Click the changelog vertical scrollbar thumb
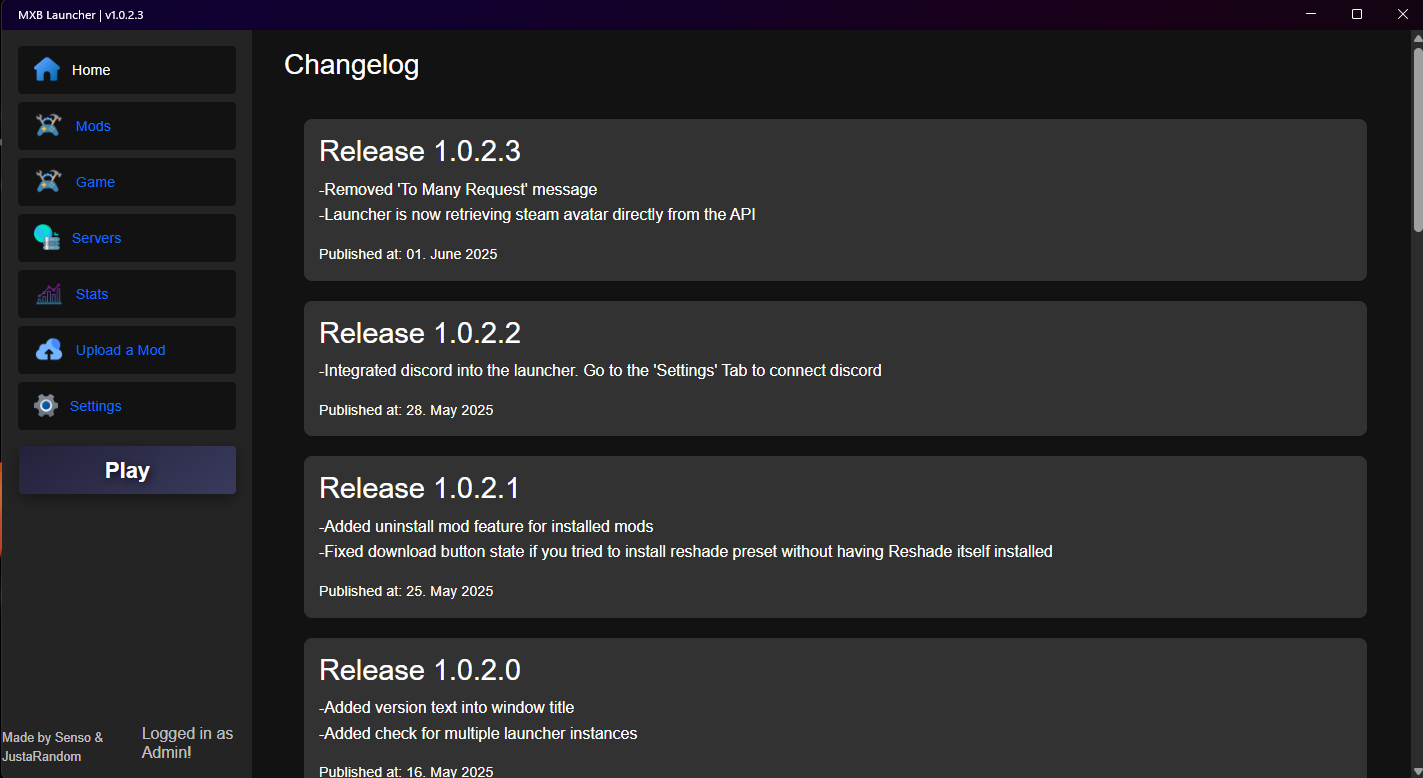 [1417, 140]
